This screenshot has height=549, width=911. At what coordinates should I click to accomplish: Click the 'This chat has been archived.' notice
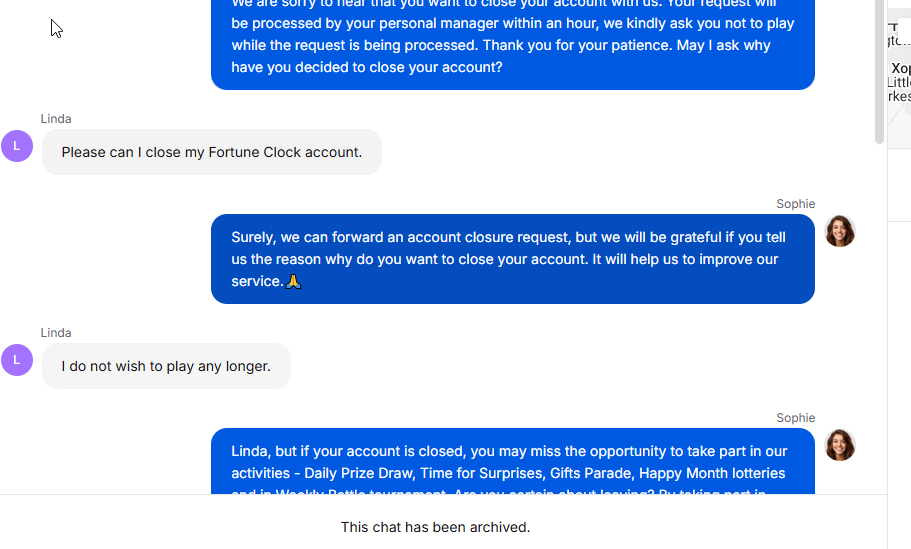435,527
